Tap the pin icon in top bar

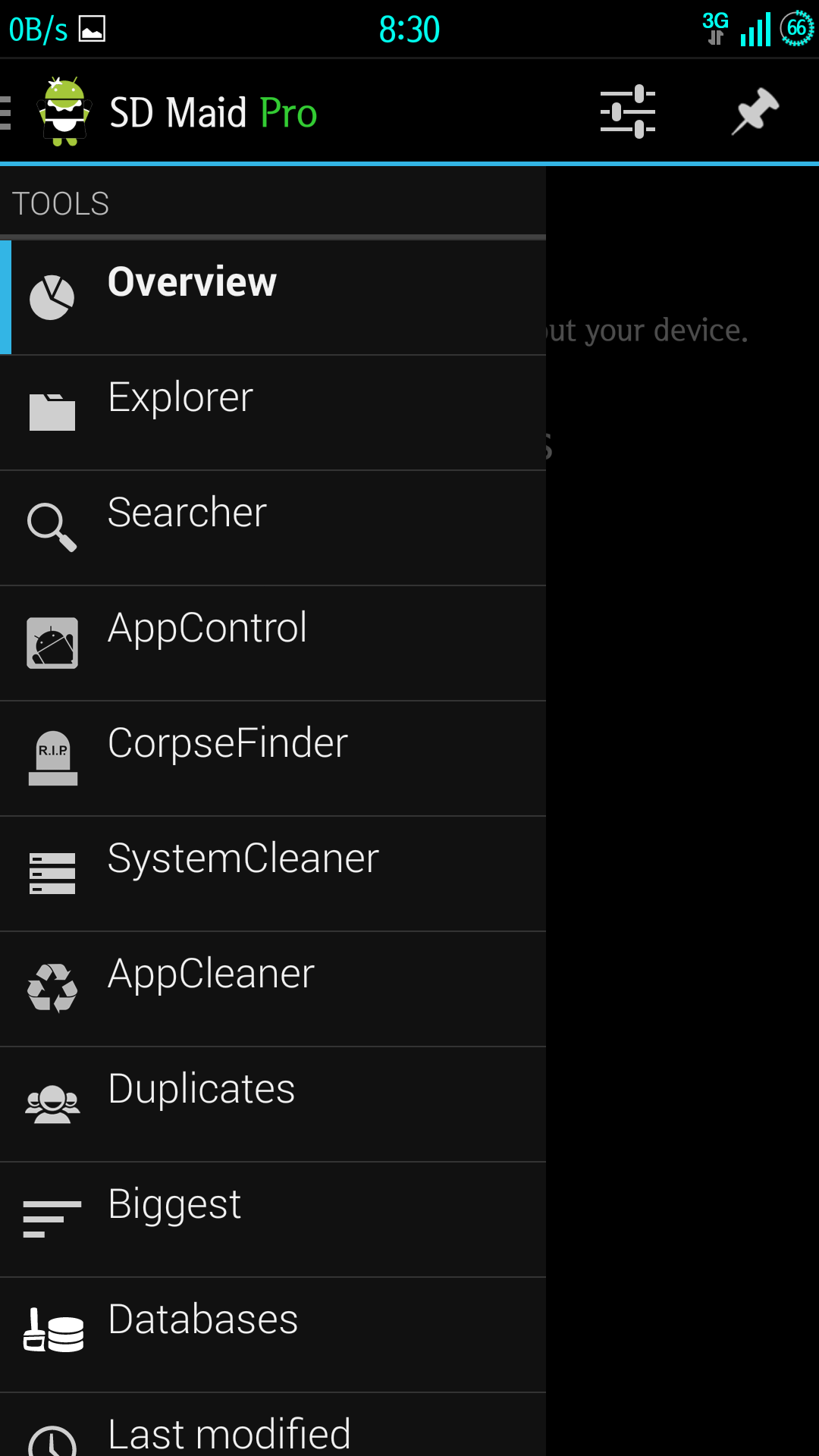coord(755,111)
